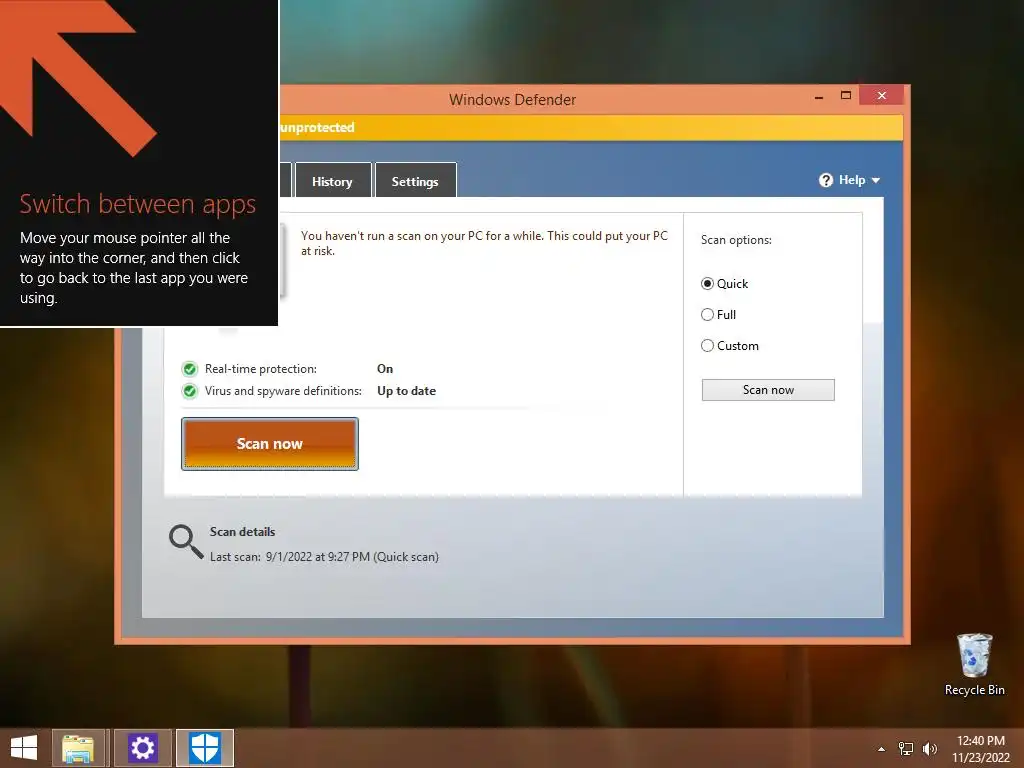
Task: Click the Virus definitions green check icon
Action: click(x=189, y=391)
